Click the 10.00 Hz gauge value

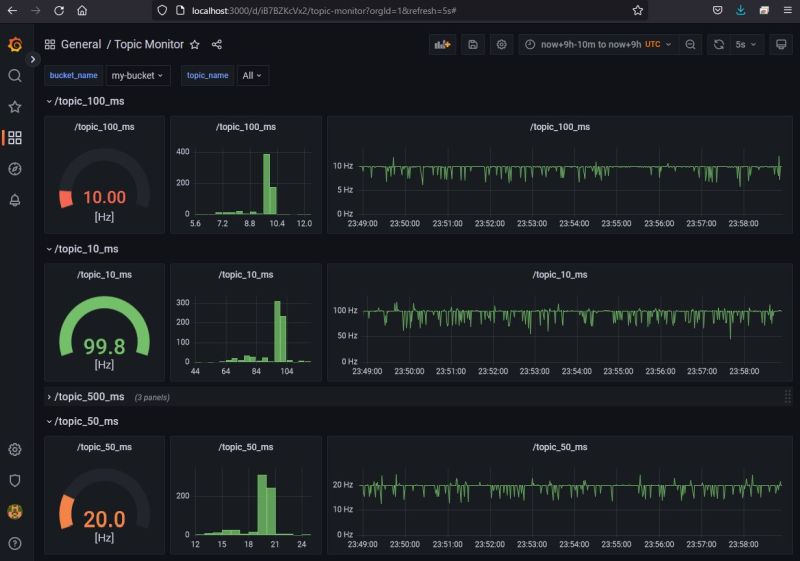105,197
